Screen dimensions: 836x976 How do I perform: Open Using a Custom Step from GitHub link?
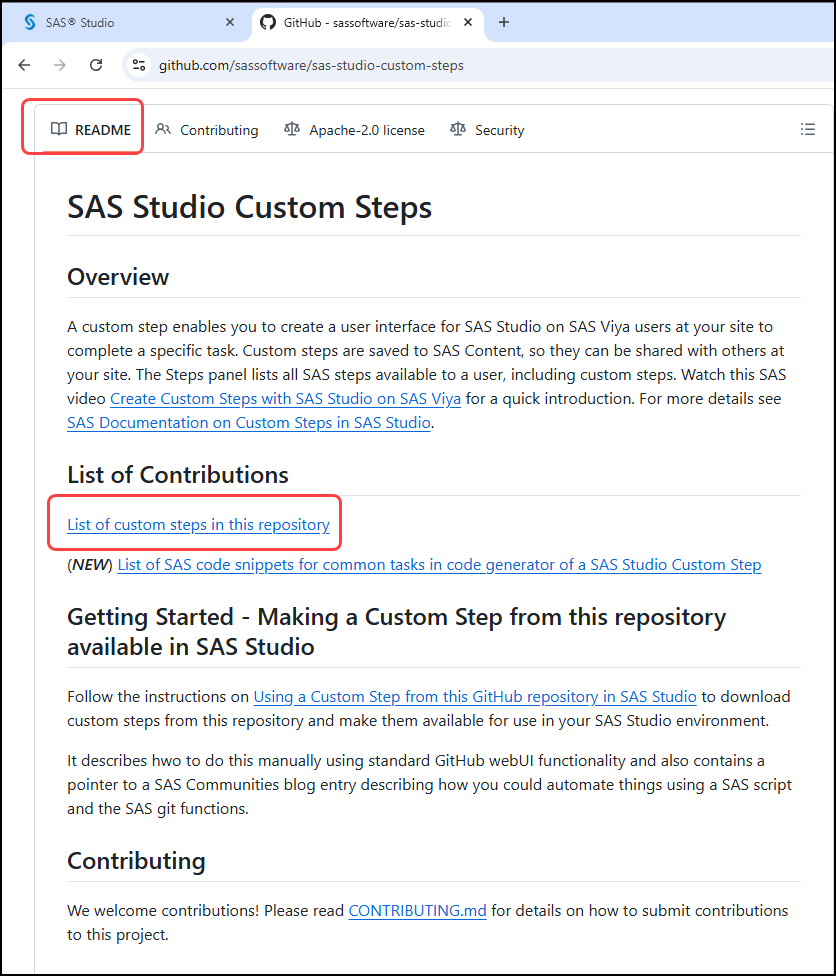click(x=475, y=697)
